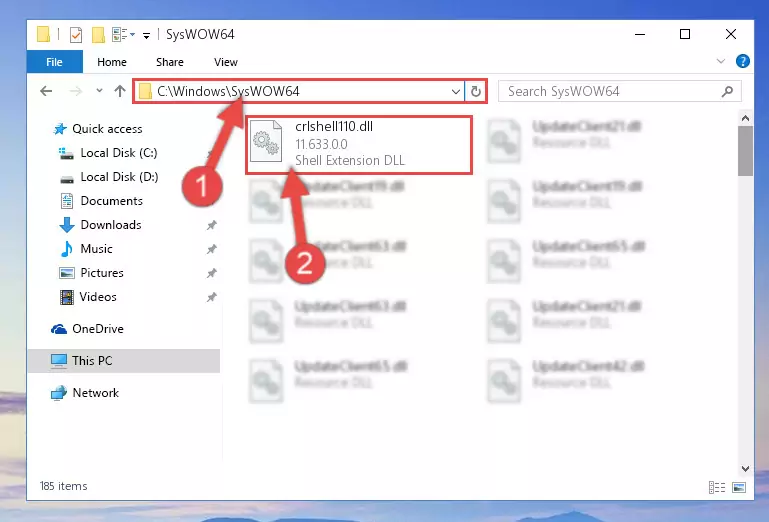Viewport: 769px width, 522px height.
Task: Maximize the SysWOW64 window
Action: (x=685, y=34)
